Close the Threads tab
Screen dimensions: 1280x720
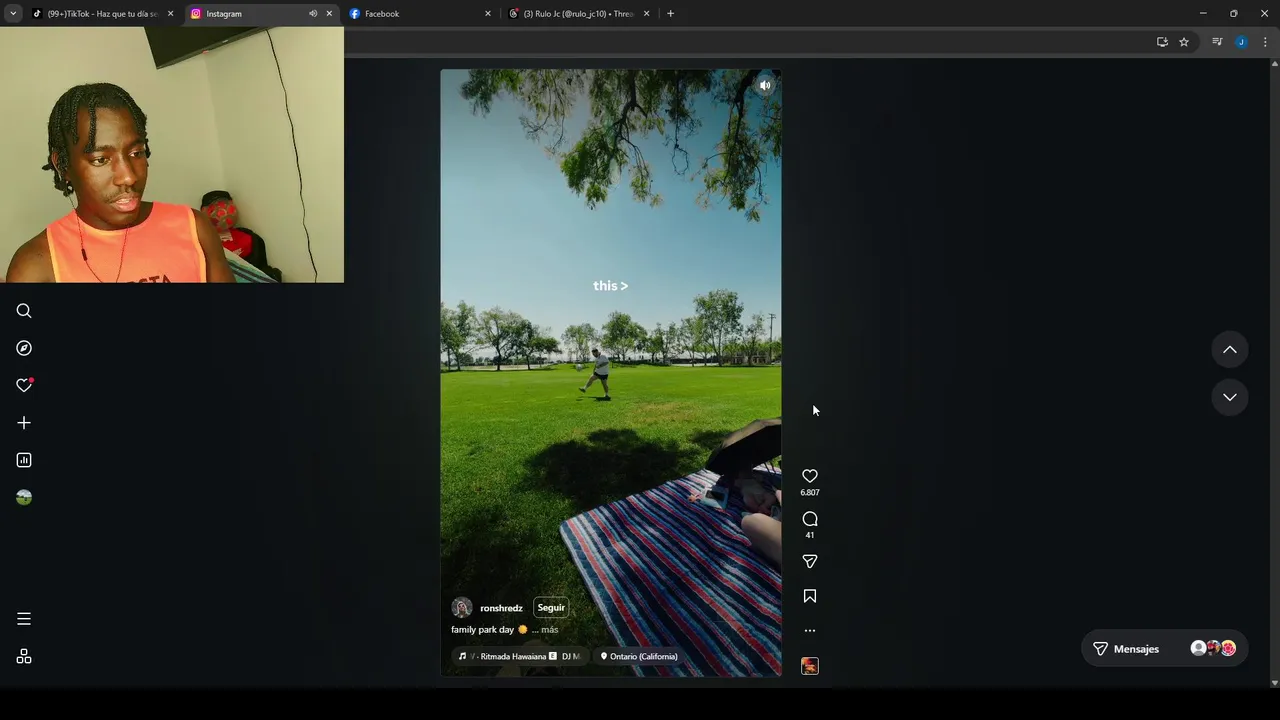[x=646, y=14]
